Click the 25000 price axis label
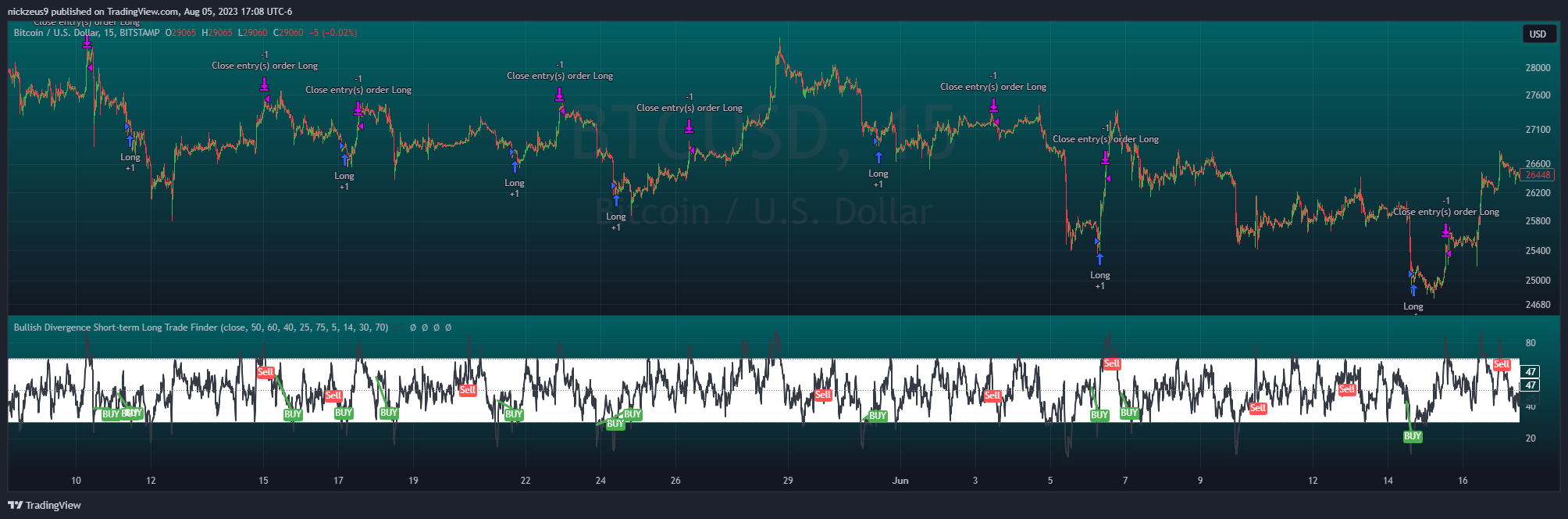Image resolution: width=1568 pixels, height=519 pixels. pyautogui.click(x=1538, y=281)
